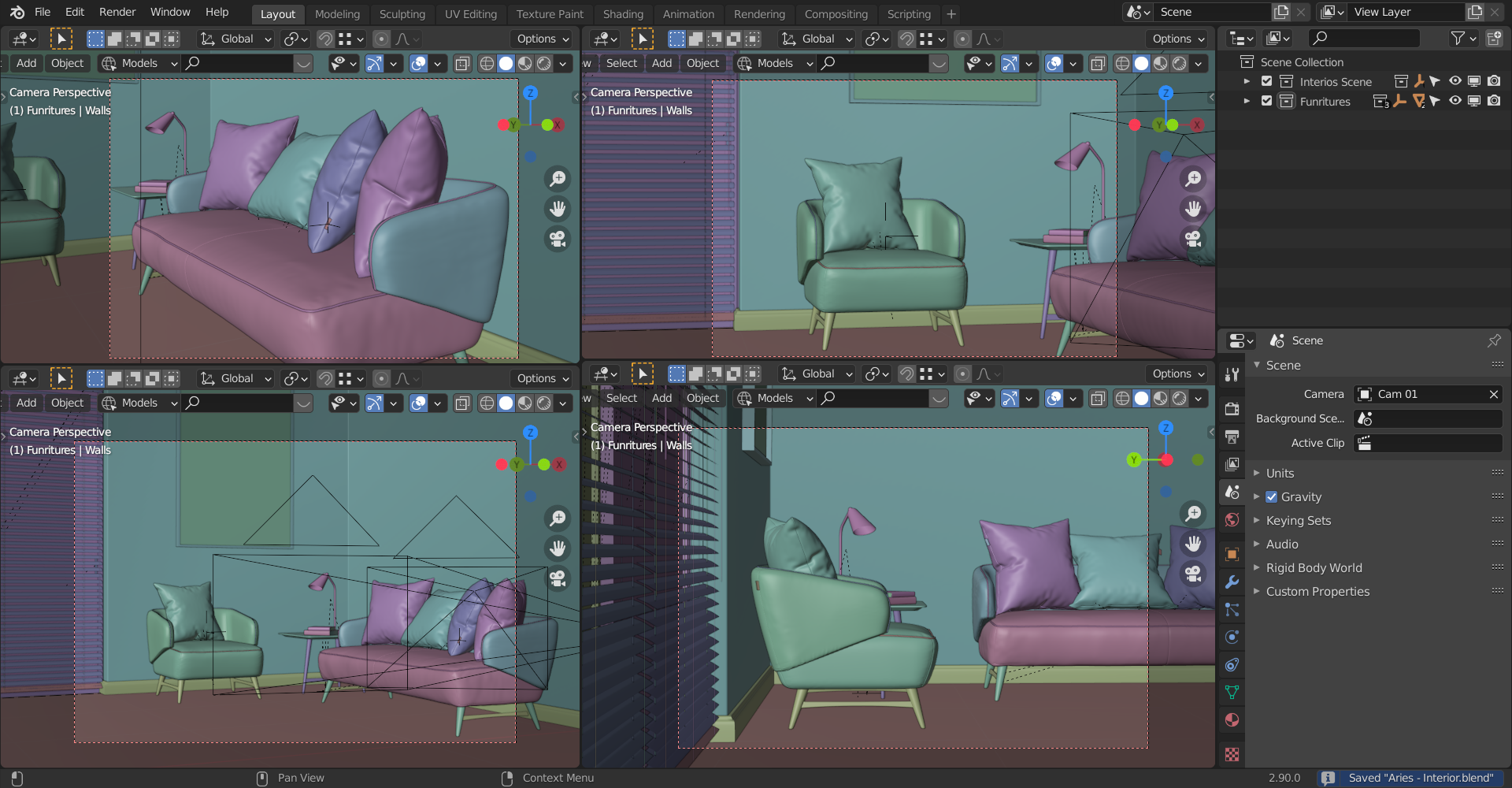Viewport: 1512px width, 788px height.
Task: Open Object menu in bottom-left viewport header
Action: [x=67, y=403]
